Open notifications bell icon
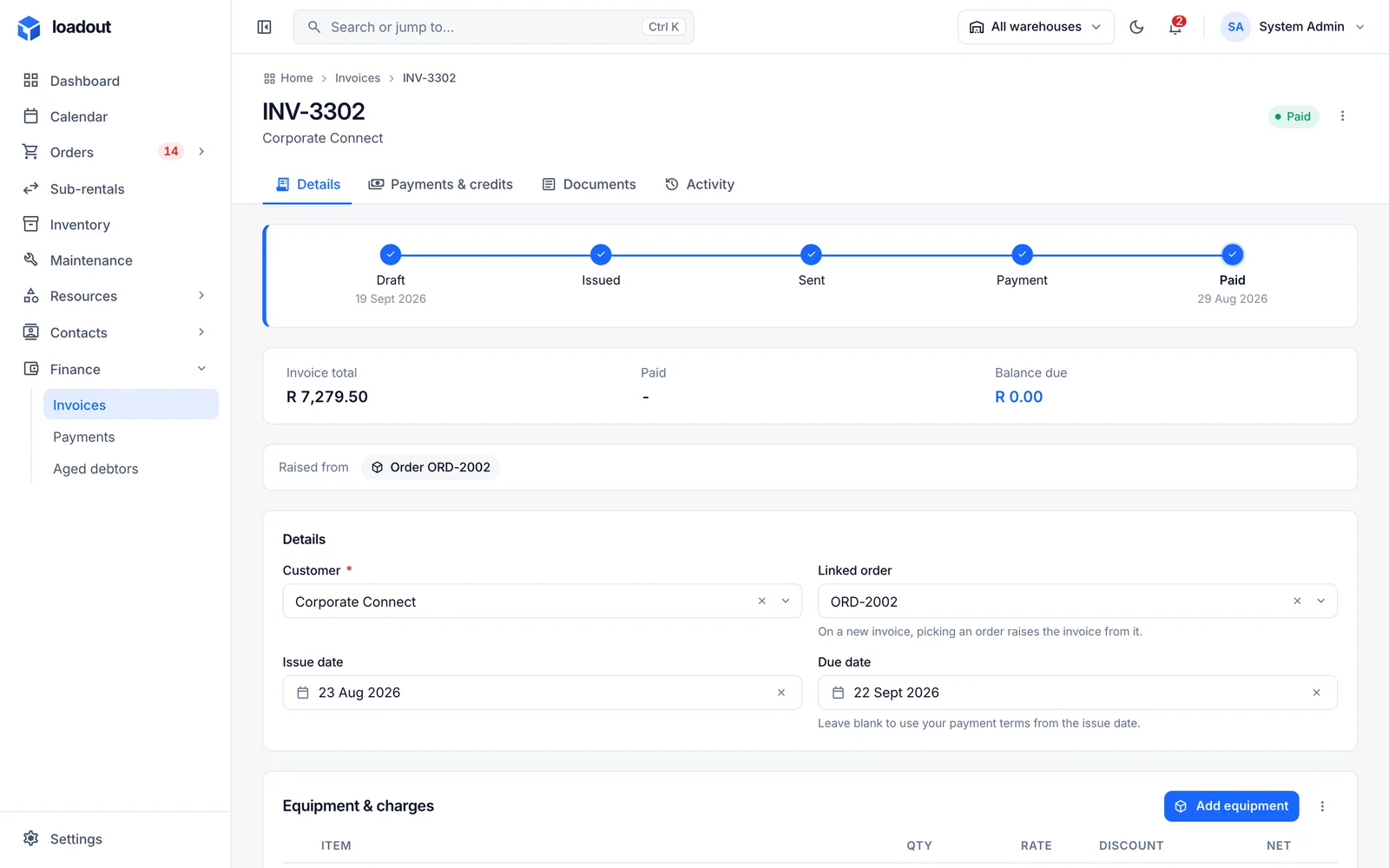1389x868 pixels. tap(1175, 27)
